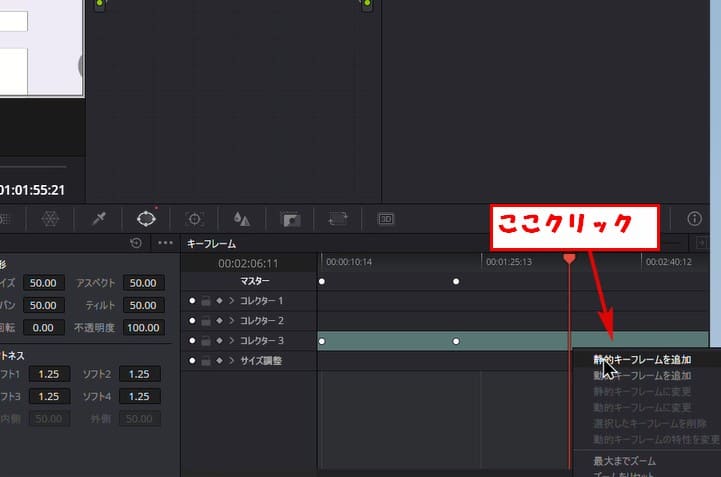Click the 不透明度 value field showing 100.00

coord(145,327)
